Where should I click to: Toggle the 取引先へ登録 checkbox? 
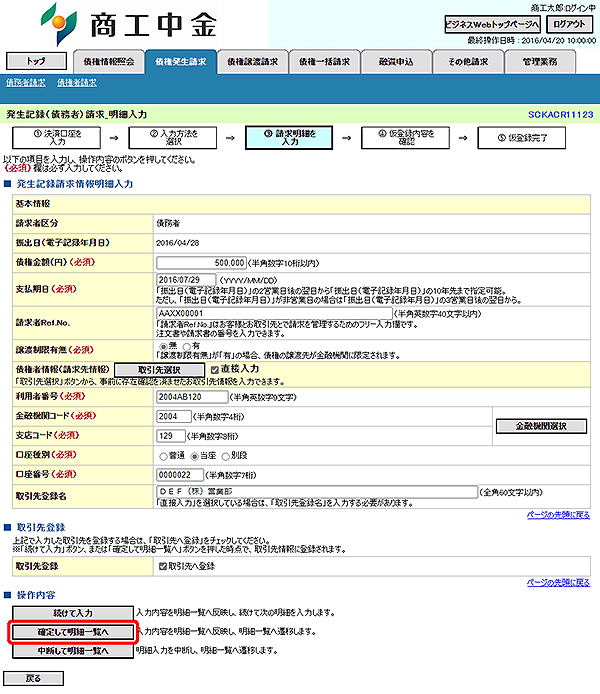pos(162,566)
